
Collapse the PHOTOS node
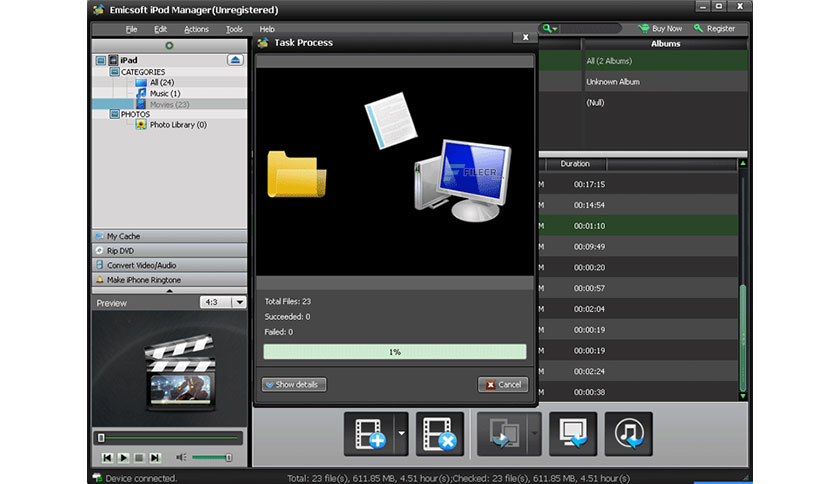point(115,114)
